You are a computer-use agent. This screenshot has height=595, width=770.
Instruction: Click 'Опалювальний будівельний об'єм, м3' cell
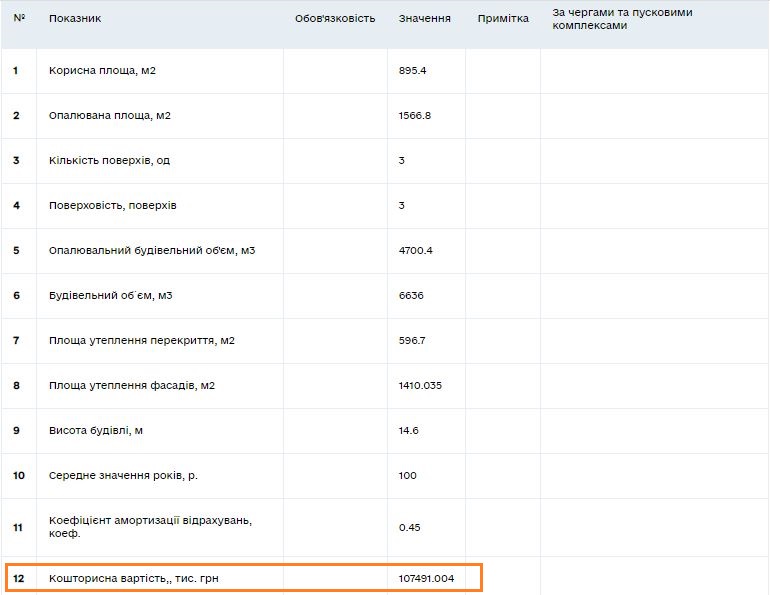tap(152, 251)
